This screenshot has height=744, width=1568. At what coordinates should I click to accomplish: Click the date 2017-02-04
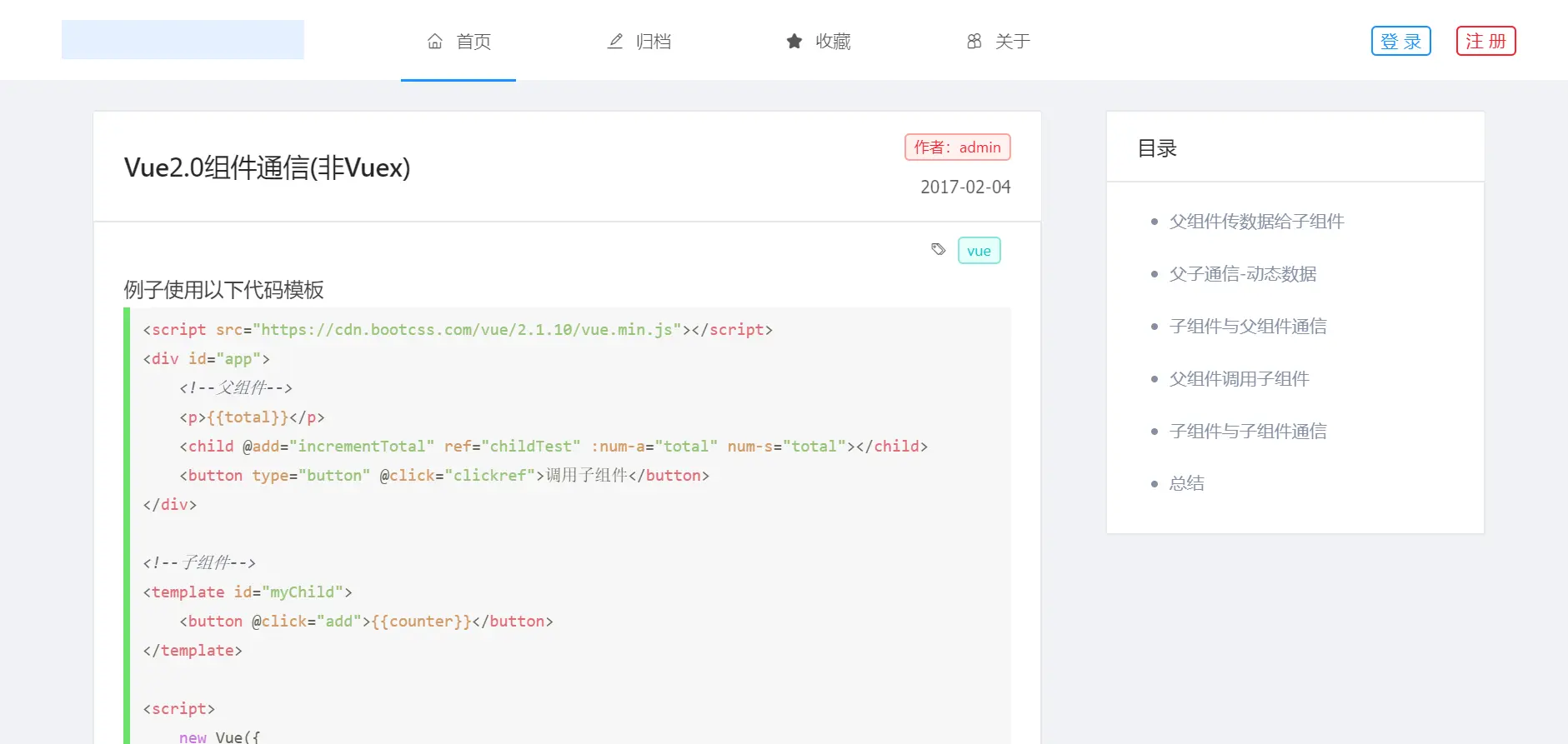click(965, 187)
